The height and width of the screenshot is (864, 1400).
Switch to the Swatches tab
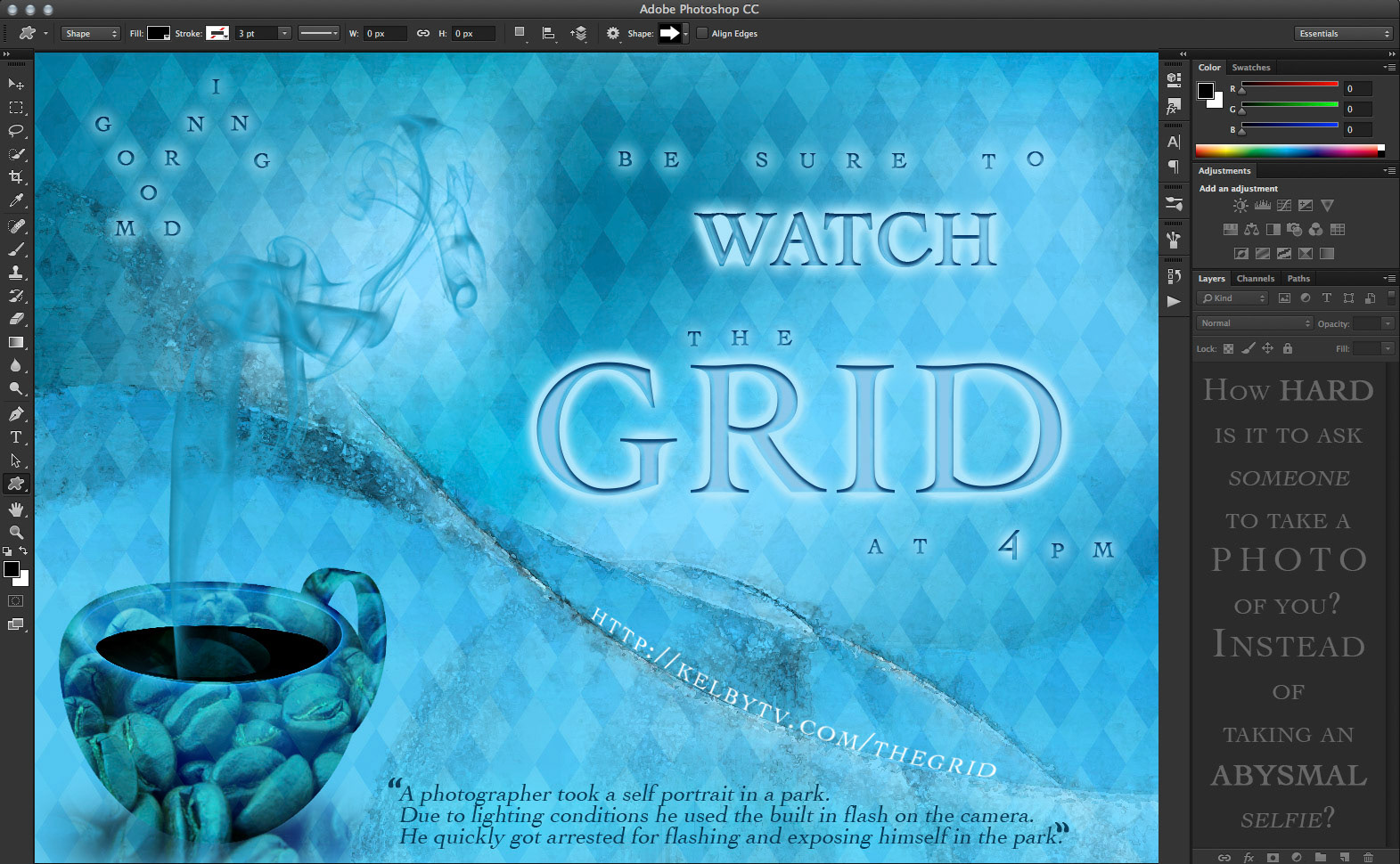point(1251,68)
